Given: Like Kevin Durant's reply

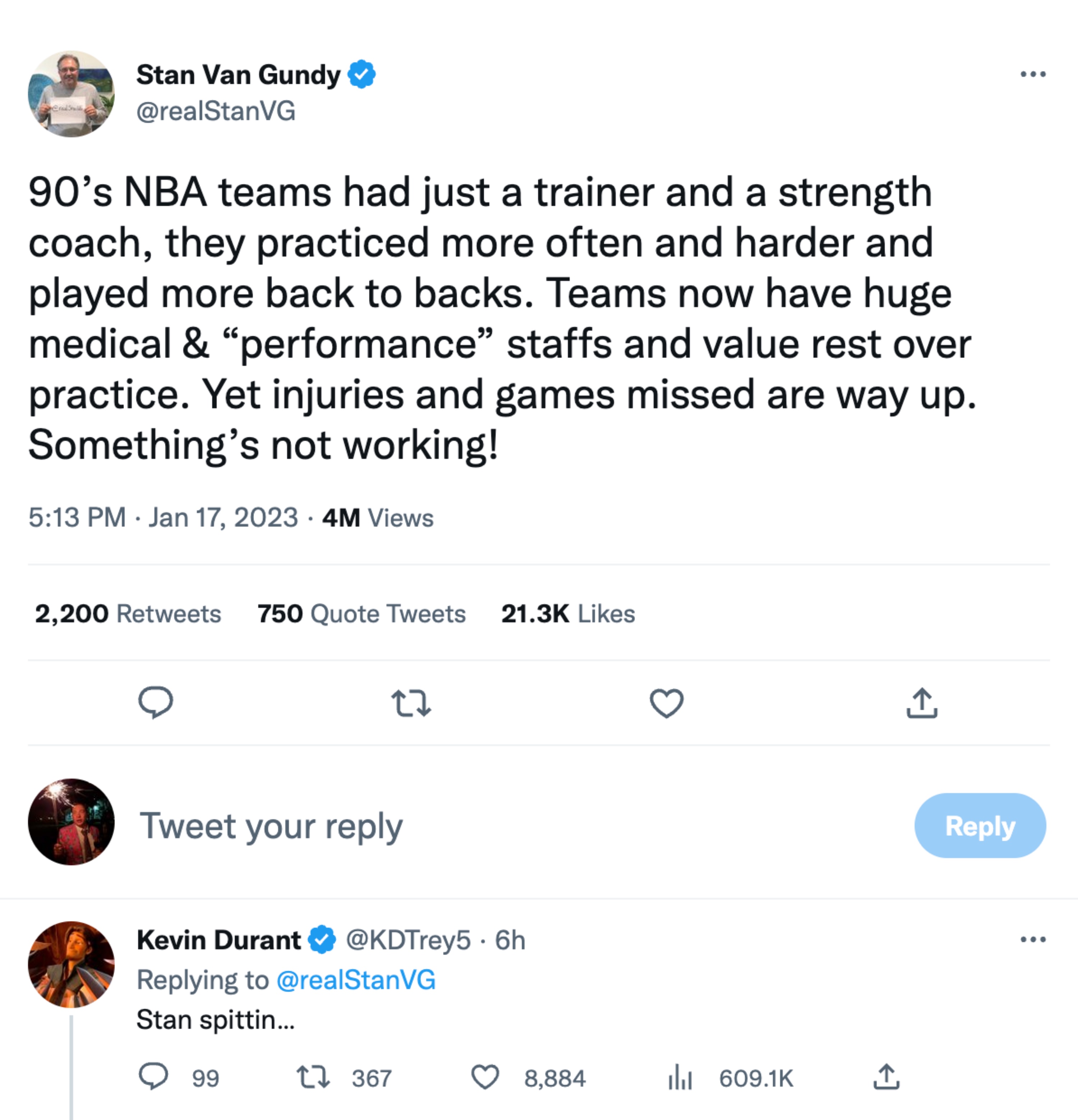Looking at the screenshot, I should pyautogui.click(x=485, y=1077).
